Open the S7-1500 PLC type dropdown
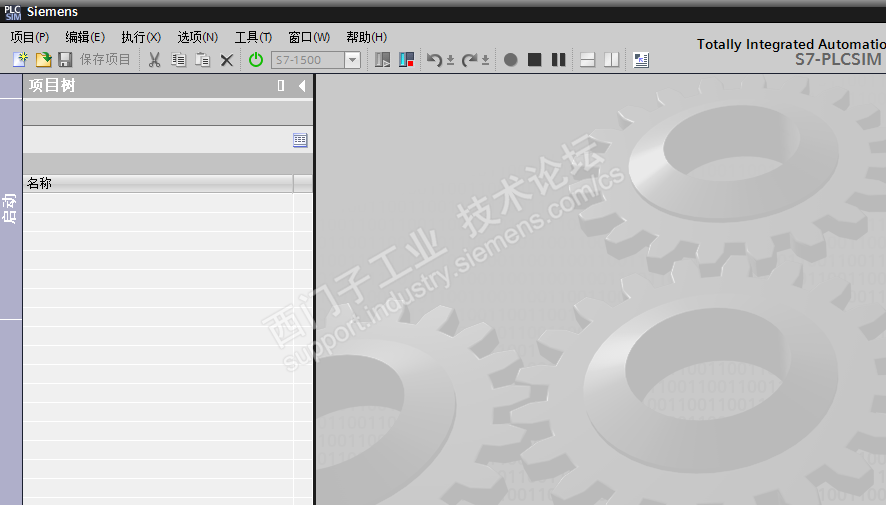The width and height of the screenshot is (886, 505). tap(352, 60)
